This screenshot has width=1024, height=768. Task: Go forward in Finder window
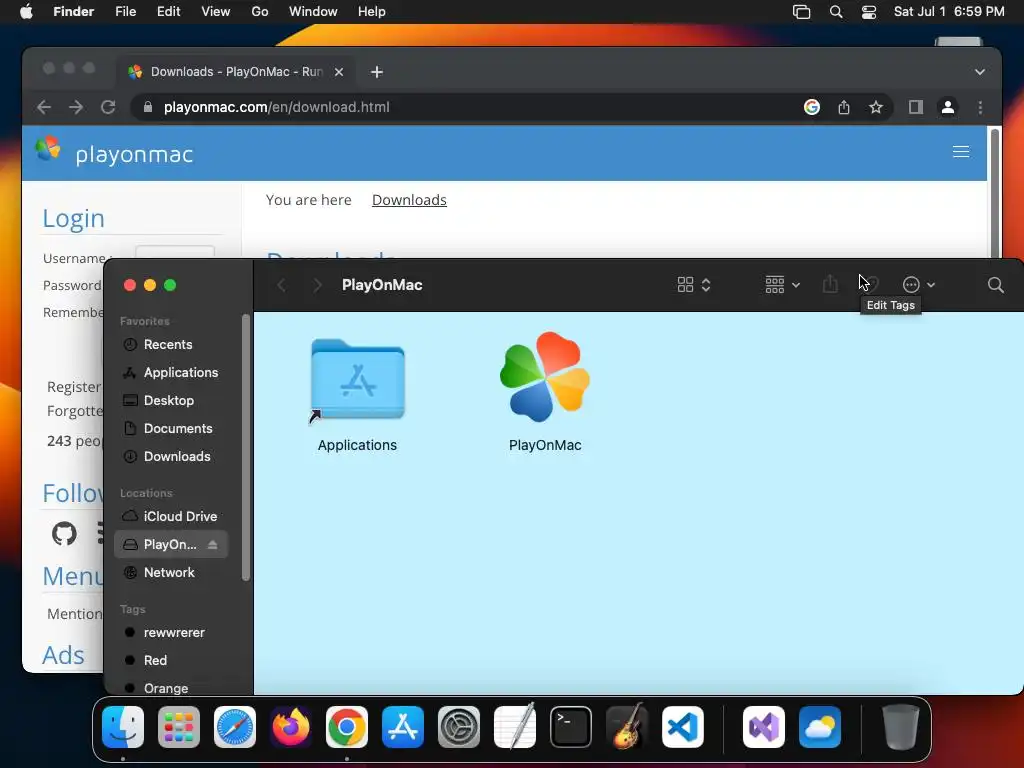317,285
